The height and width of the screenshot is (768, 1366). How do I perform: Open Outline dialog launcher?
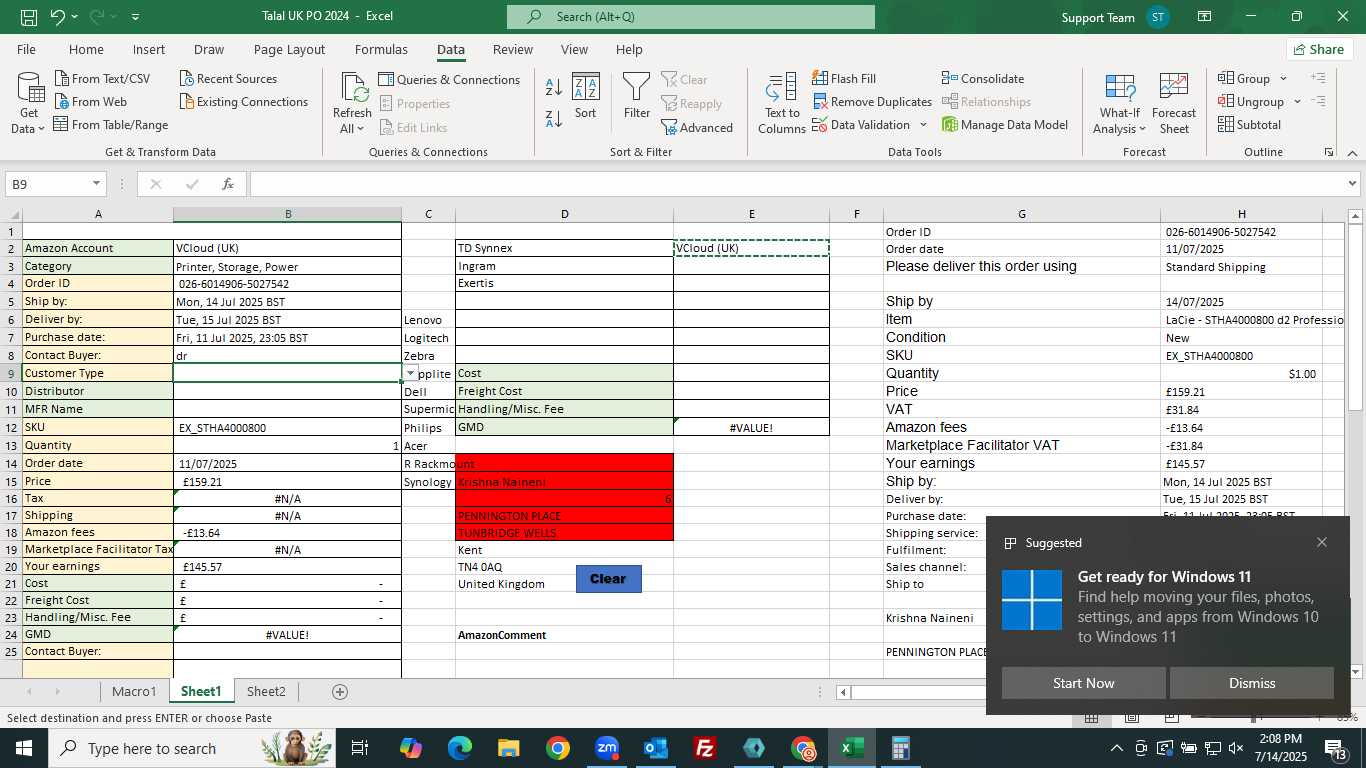pos(1329,152)
